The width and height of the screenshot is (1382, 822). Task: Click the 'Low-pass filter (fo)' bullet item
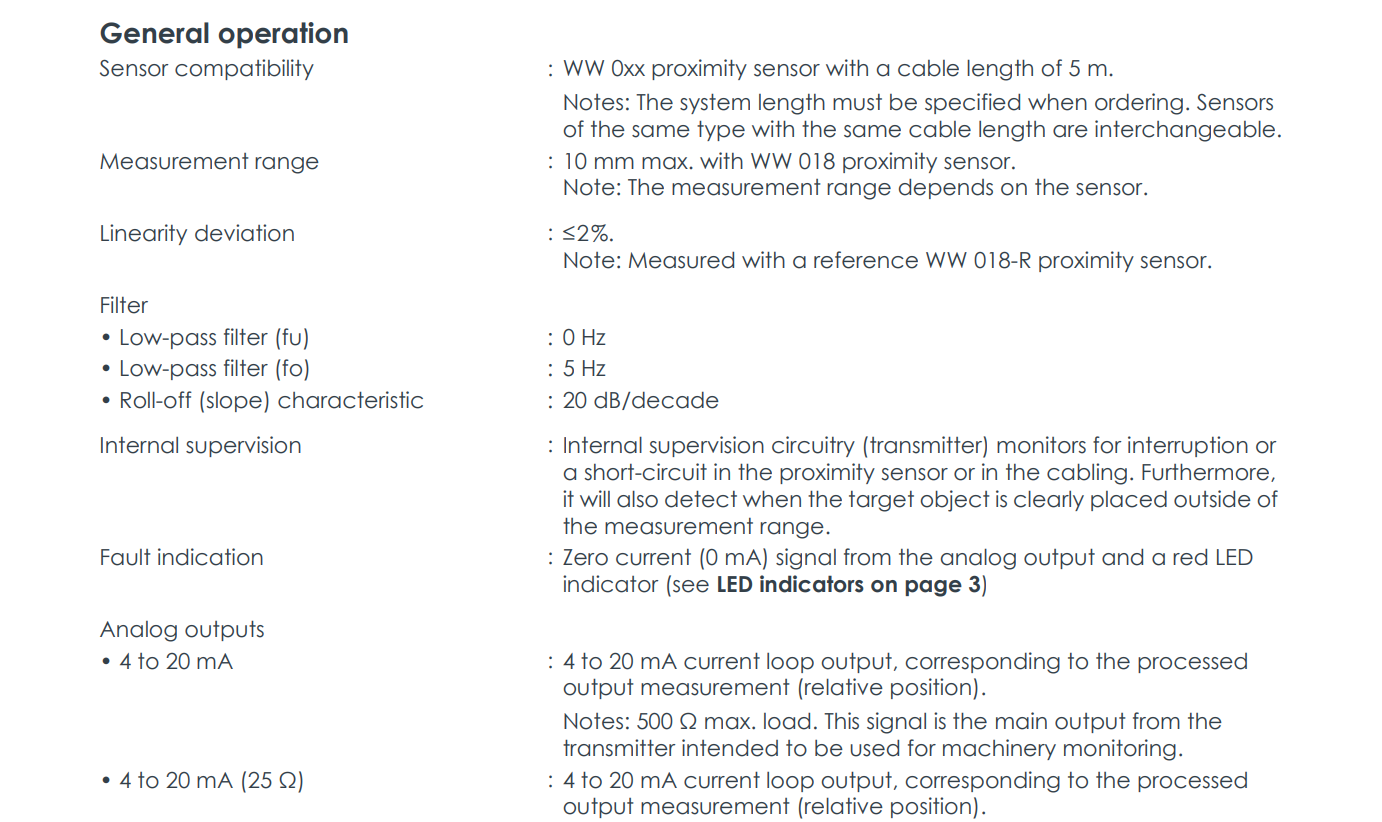point(214,369)
